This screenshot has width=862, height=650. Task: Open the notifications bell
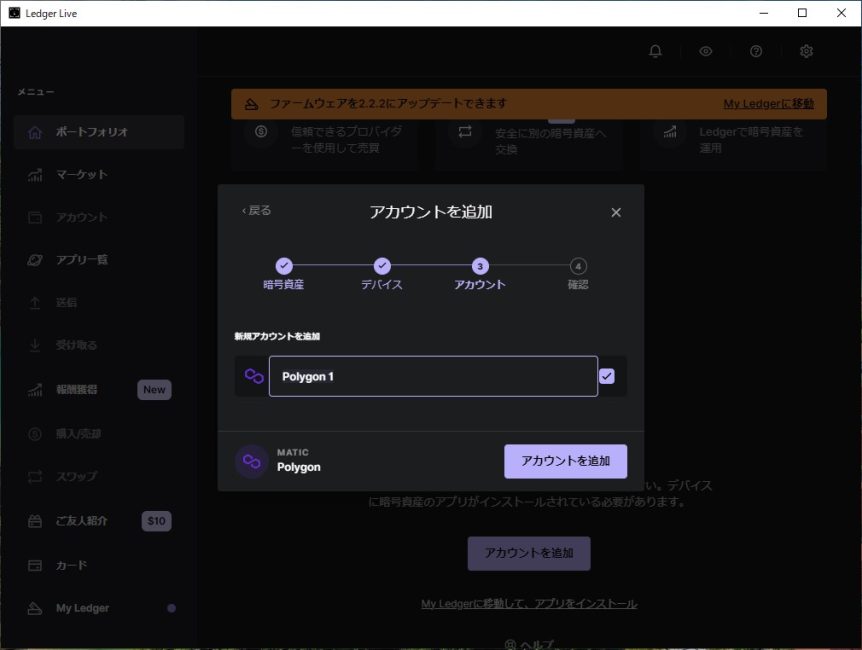(x=655, y=51)
